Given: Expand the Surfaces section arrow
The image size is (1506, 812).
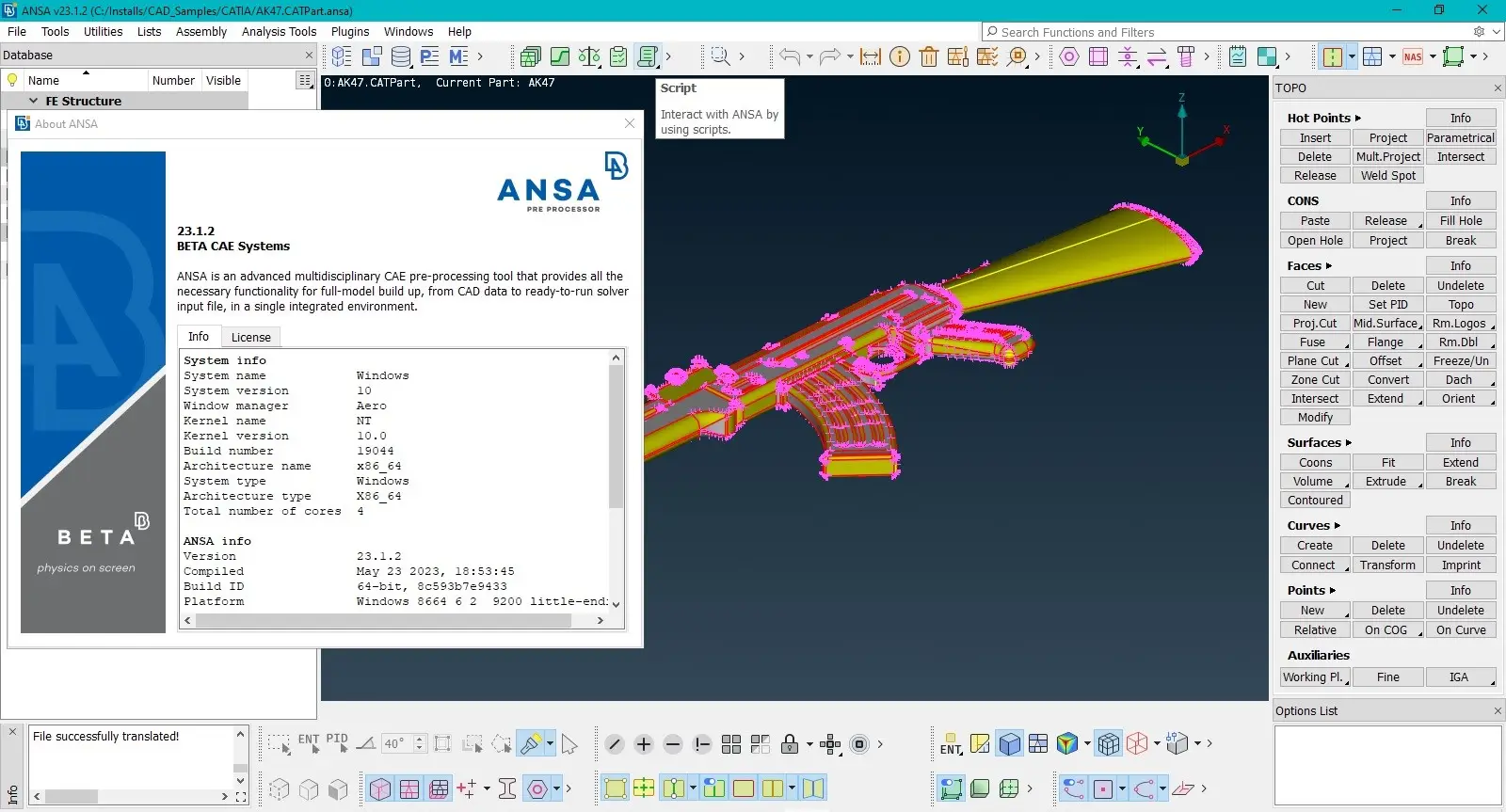Looking at the screenshot, I should (x=1349, y=443).
